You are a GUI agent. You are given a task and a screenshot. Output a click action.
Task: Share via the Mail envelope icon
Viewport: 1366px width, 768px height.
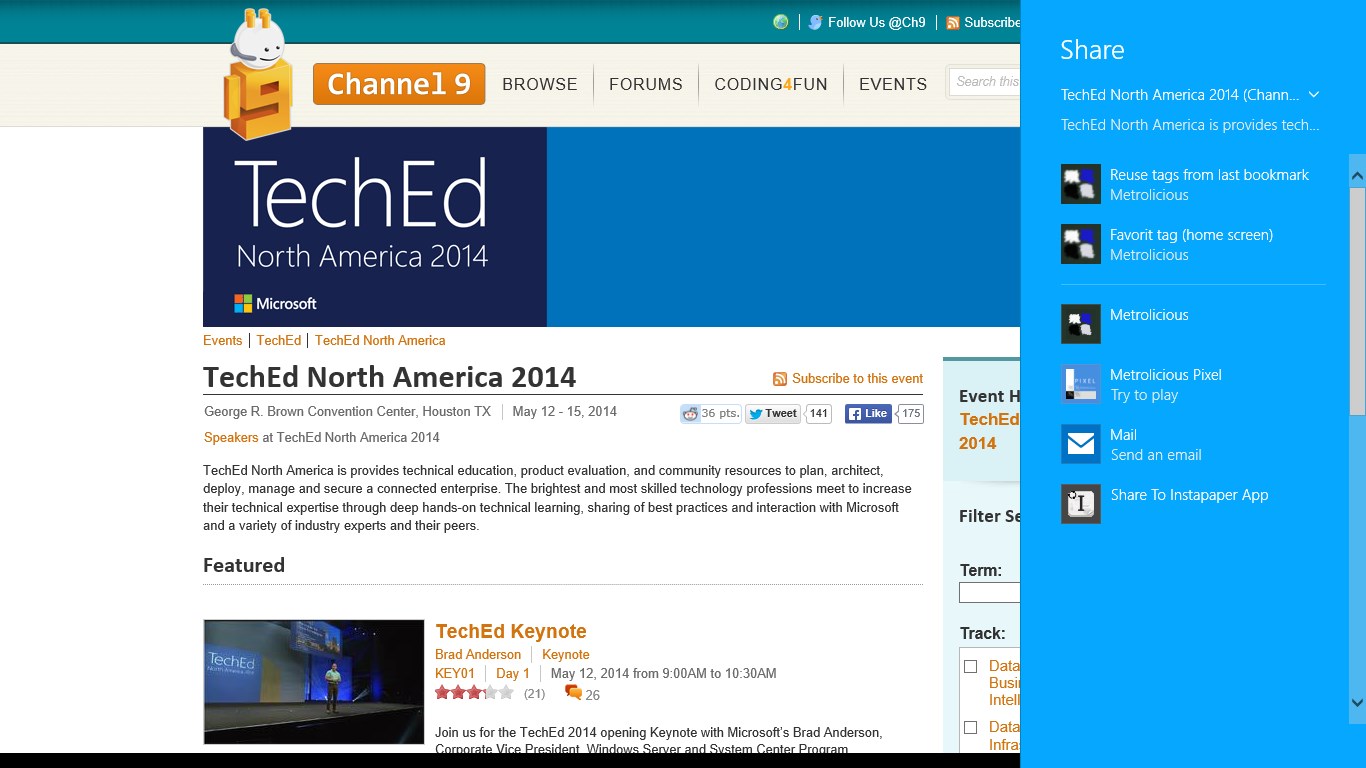click(x=1081, y=444)
